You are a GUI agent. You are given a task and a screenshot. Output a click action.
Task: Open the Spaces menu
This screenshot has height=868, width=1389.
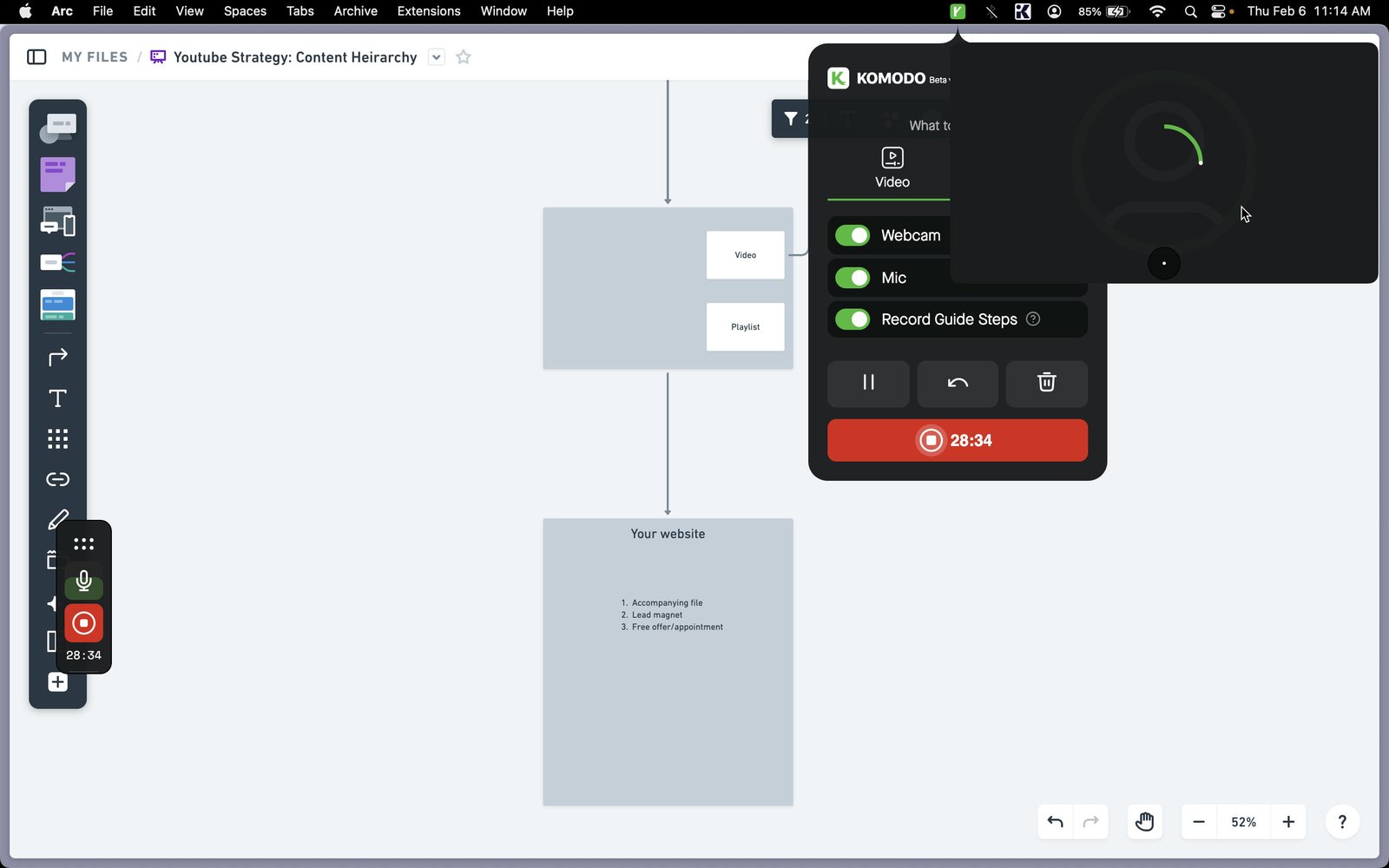click(245, 11)
